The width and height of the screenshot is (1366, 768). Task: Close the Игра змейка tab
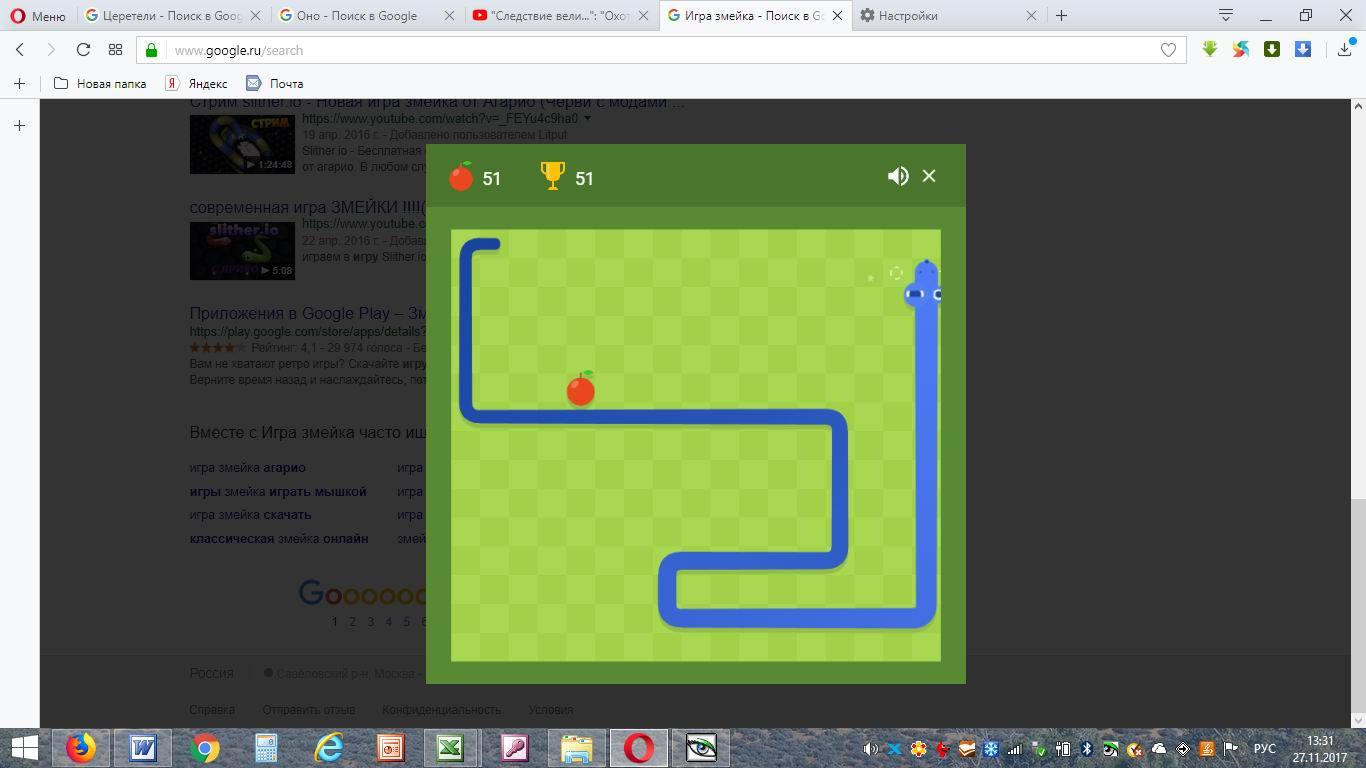836,15
